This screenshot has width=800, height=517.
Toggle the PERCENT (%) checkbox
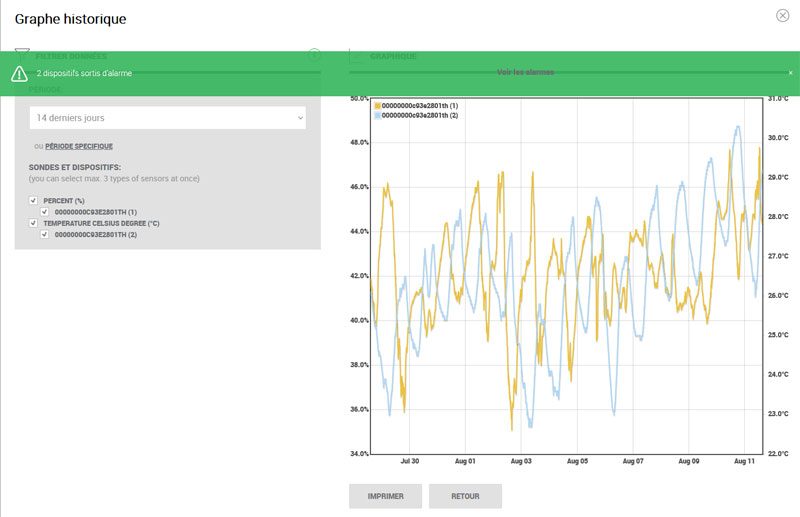(33, 201)
